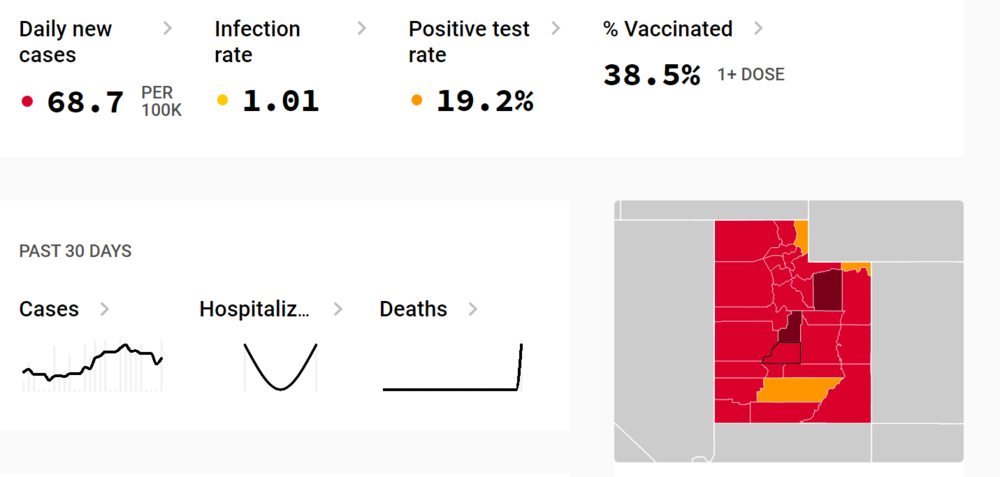The image size is (1000, 477).
Task: Select the dark red northeastern county
Action: pyautogui.click(x=827, y=290)
